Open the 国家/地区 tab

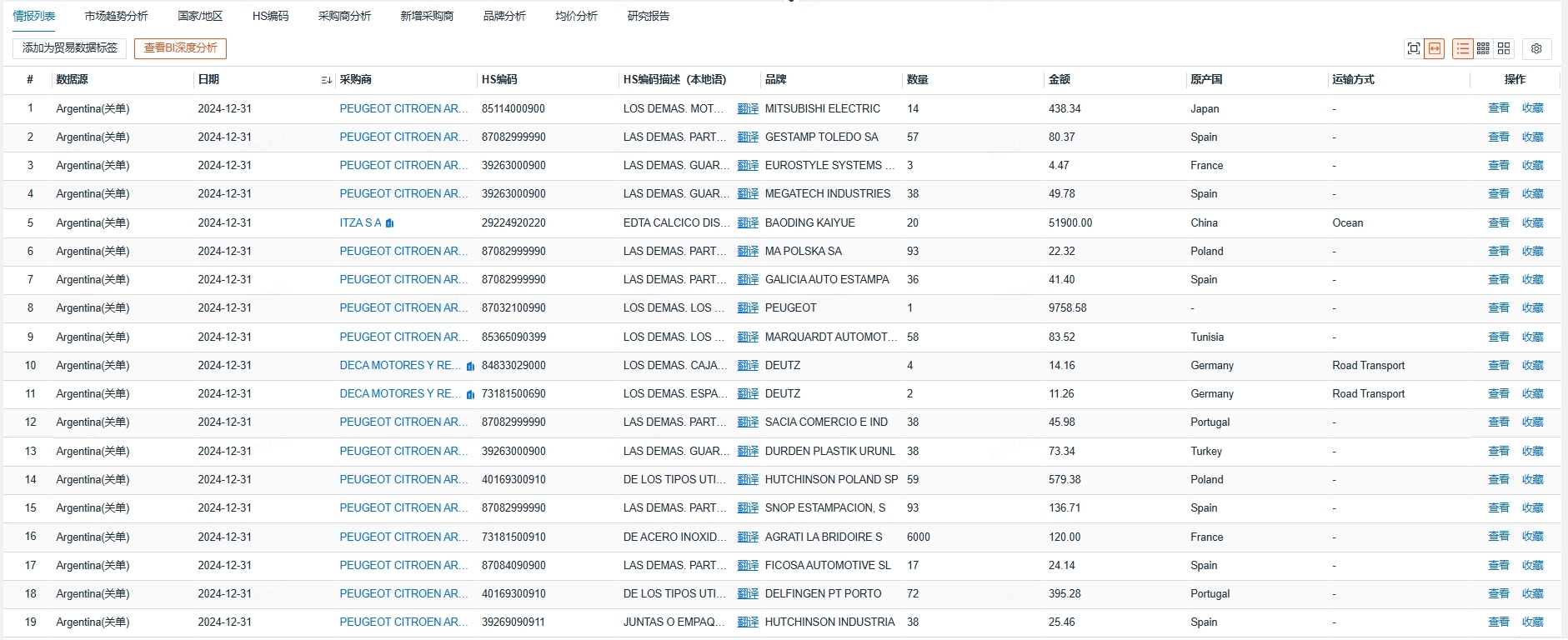(200, 16)
